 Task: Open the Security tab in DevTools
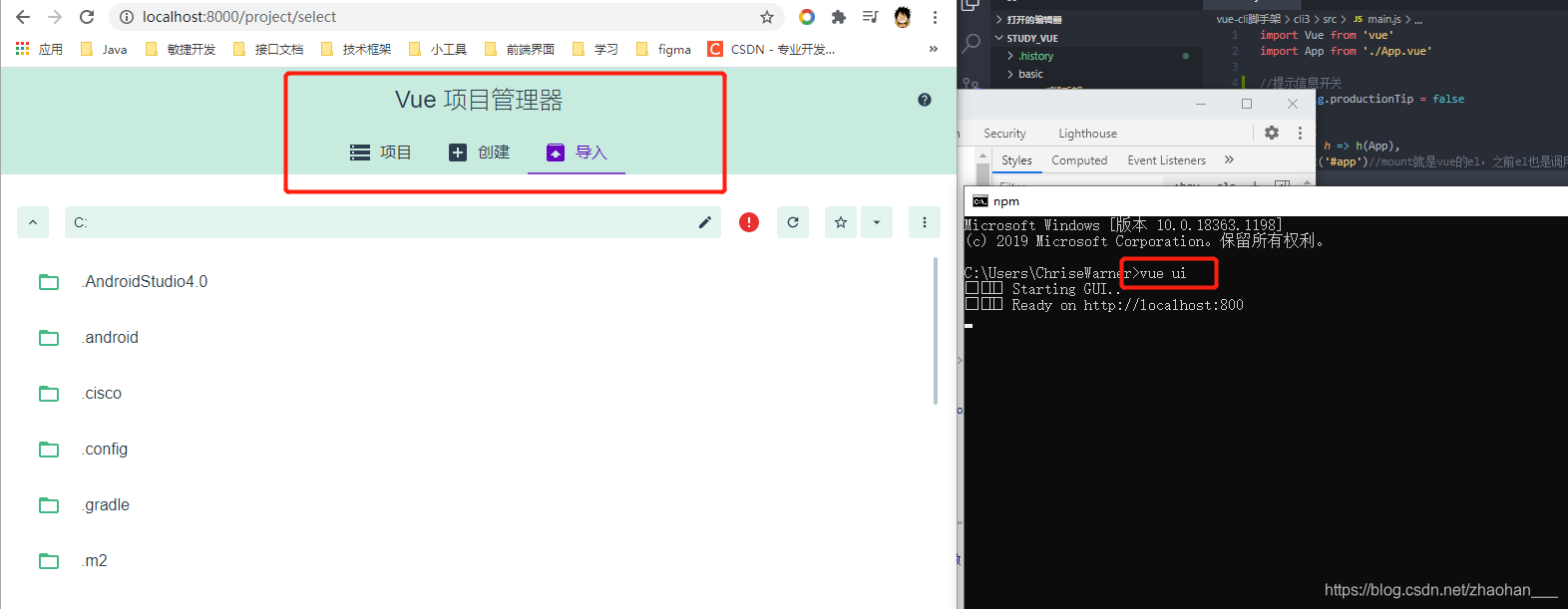tap(1004, 134)
